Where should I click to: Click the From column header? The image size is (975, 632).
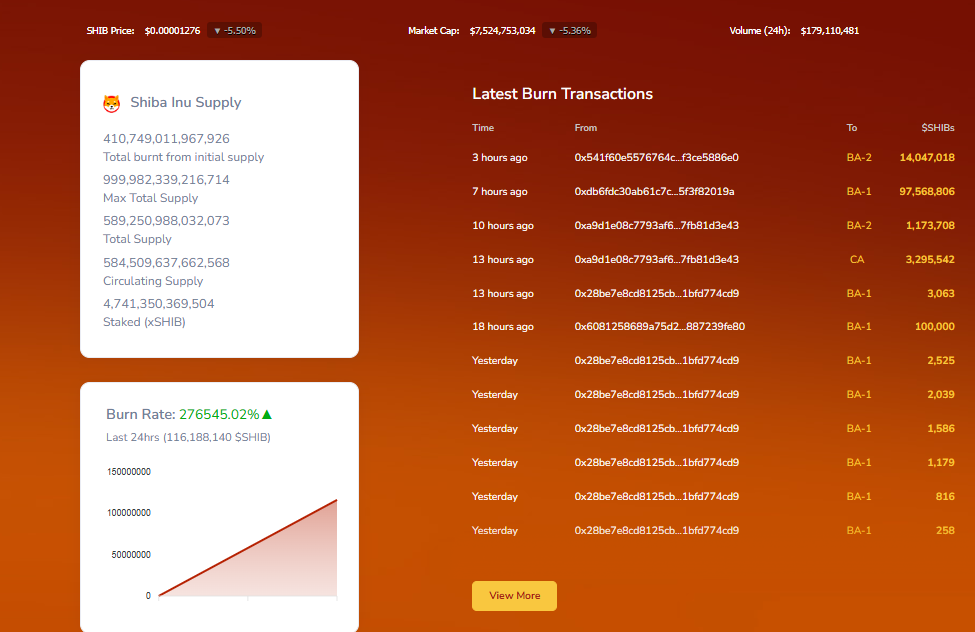(586, 128)
